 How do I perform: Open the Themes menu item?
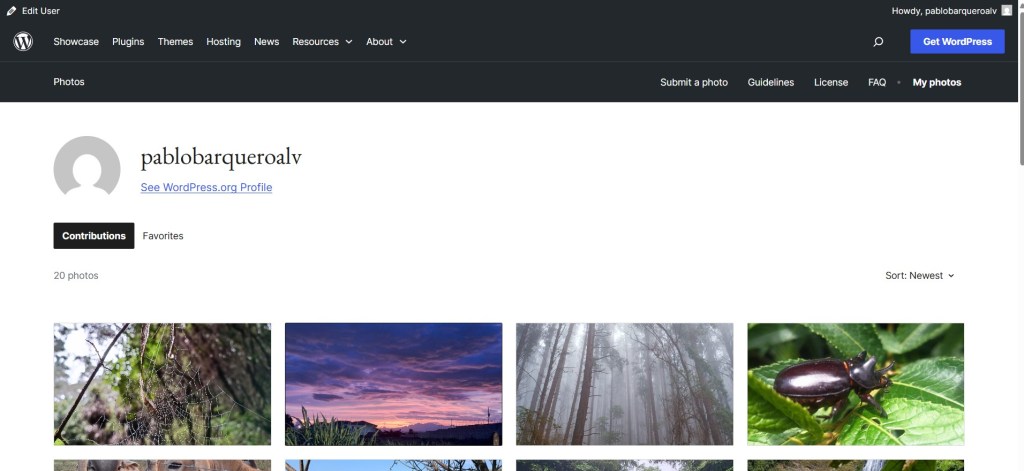click(x=175, y=41)
